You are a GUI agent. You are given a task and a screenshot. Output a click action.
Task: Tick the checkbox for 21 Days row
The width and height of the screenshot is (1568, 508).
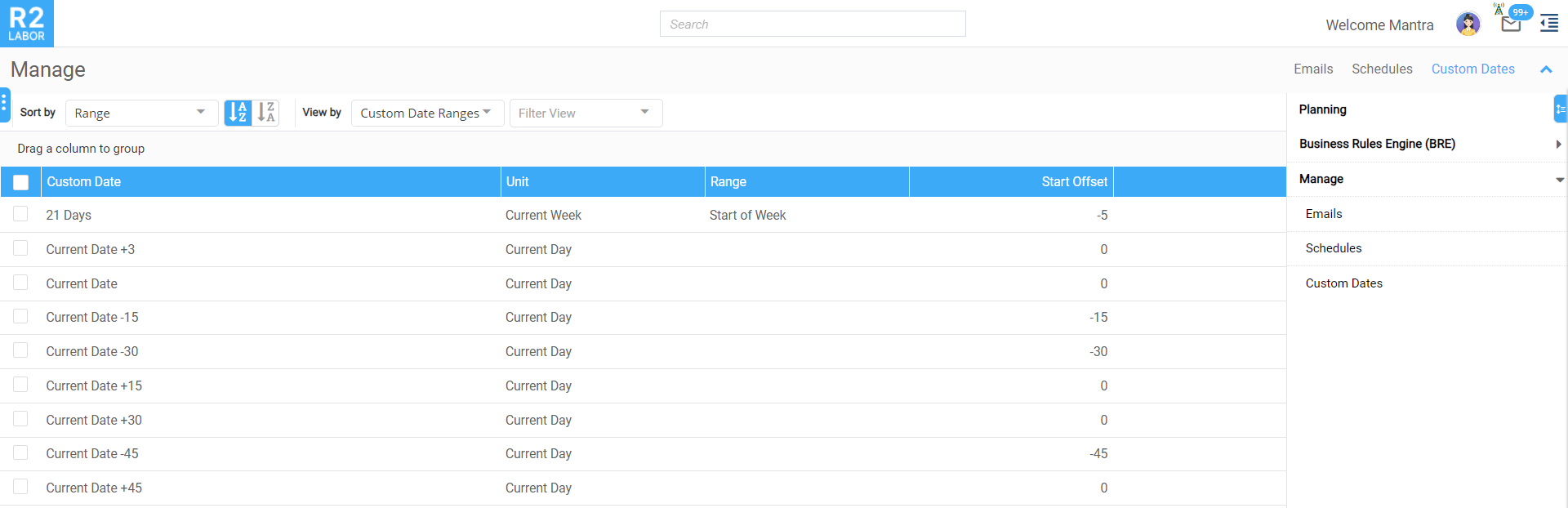(21, 214)
